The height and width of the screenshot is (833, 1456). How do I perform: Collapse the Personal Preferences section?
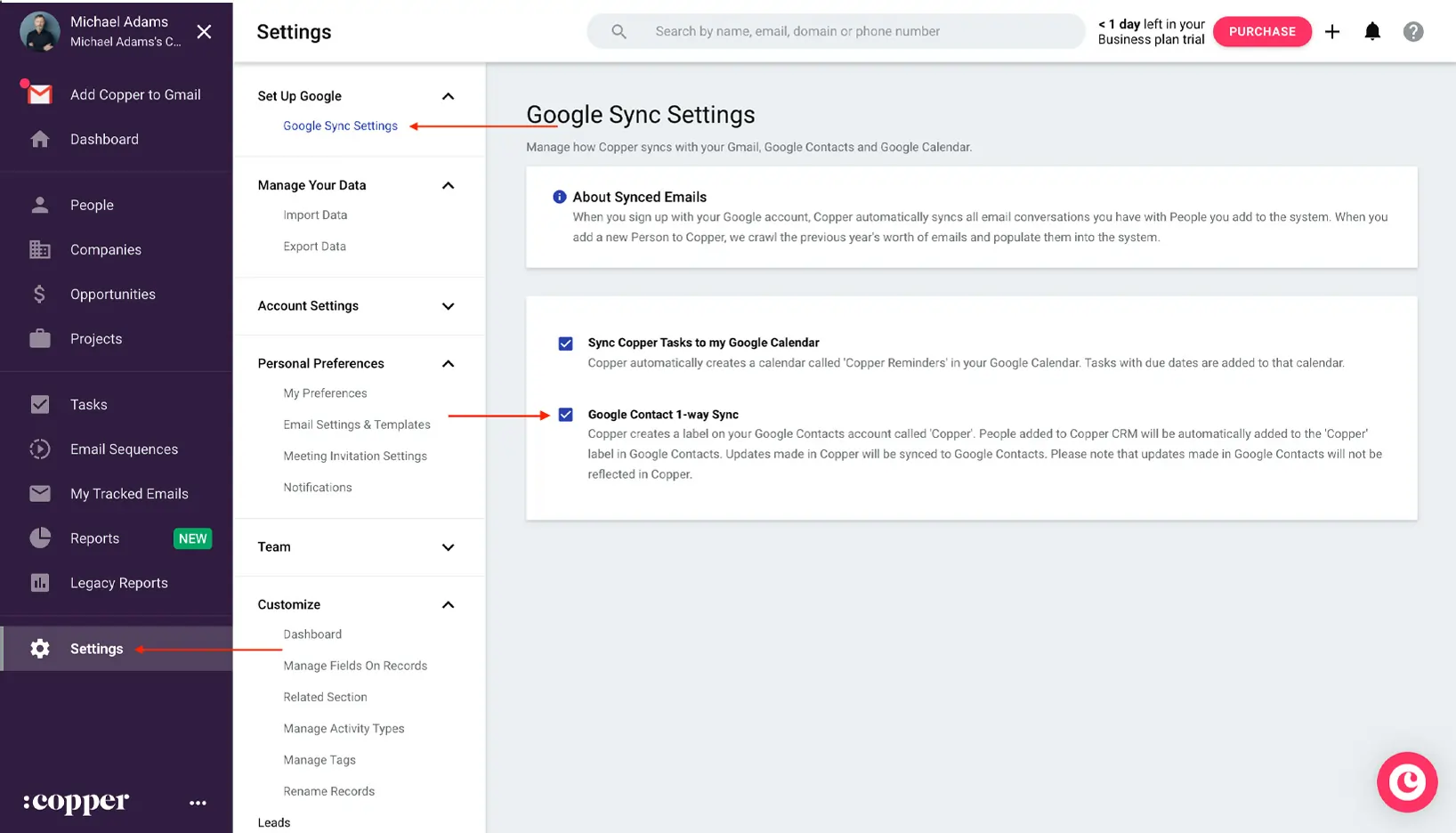point(448,363)
